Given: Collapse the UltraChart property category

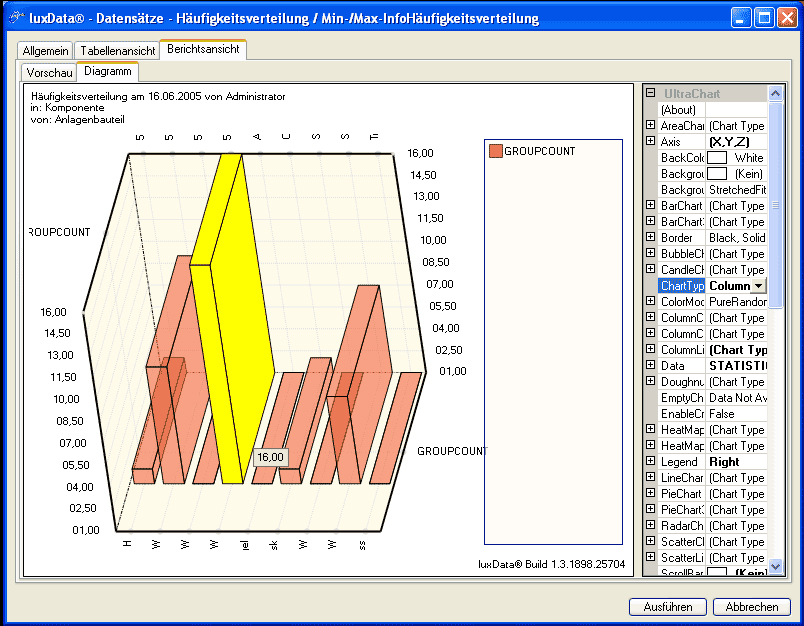Looking at the screenshot, I should coord(651,93).
